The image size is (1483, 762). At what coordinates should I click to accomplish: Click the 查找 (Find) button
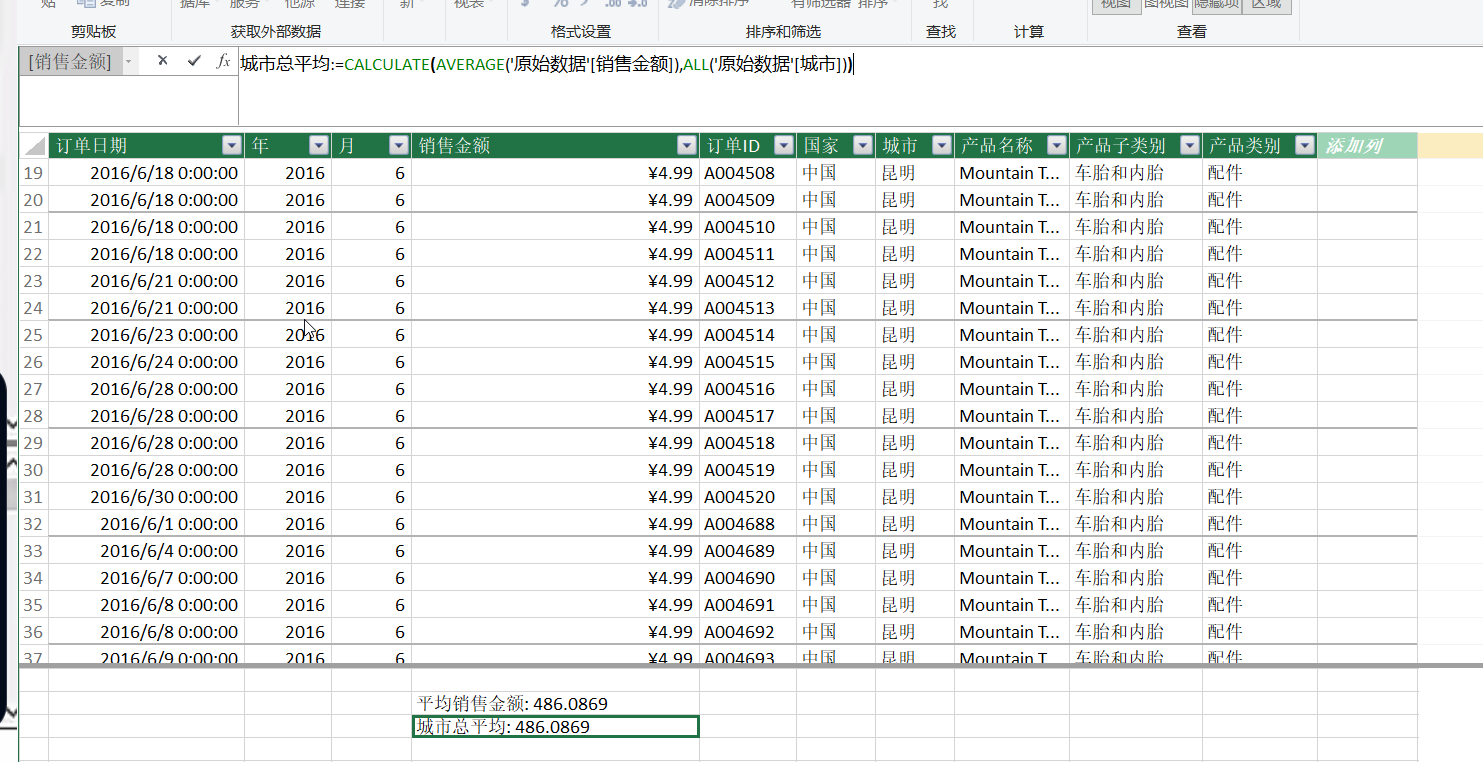click(938, 5)
